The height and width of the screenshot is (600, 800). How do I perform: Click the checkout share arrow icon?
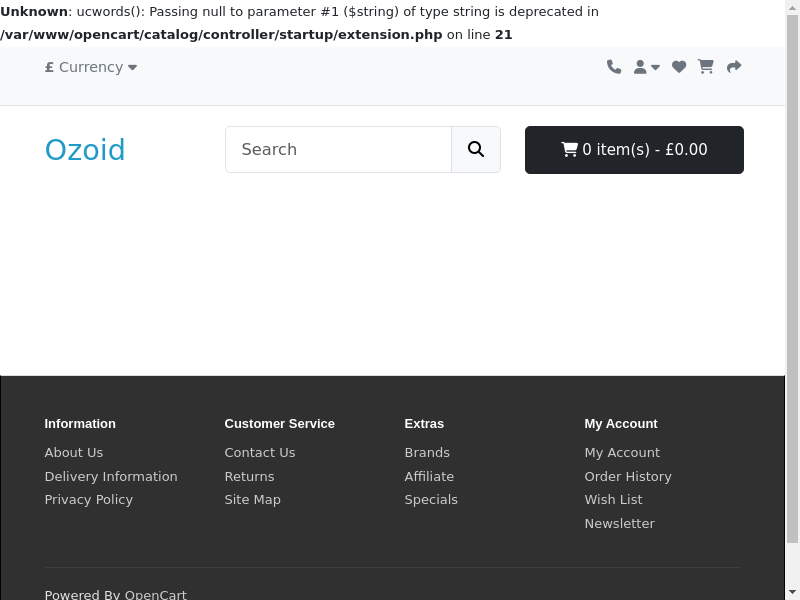[734, 67]
